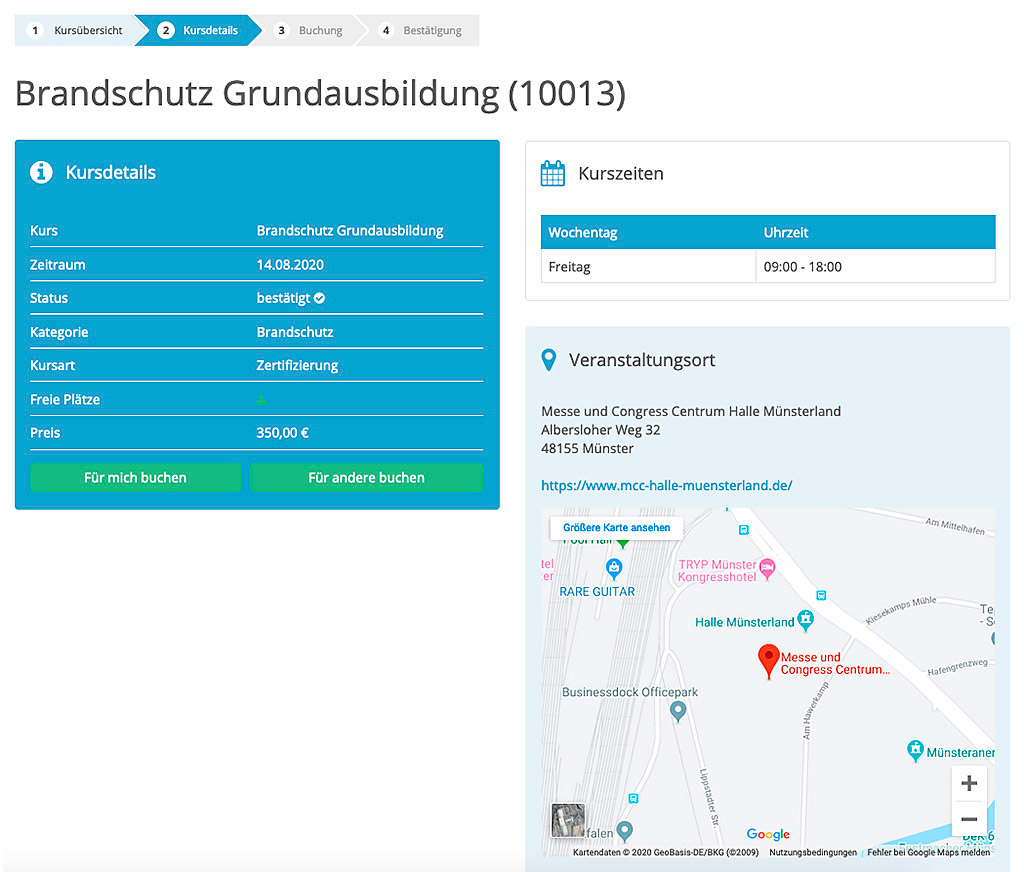Click the bus stop icon near Am Mittelhafen
Screen dimensions: 1024x872
coord(743,530)
